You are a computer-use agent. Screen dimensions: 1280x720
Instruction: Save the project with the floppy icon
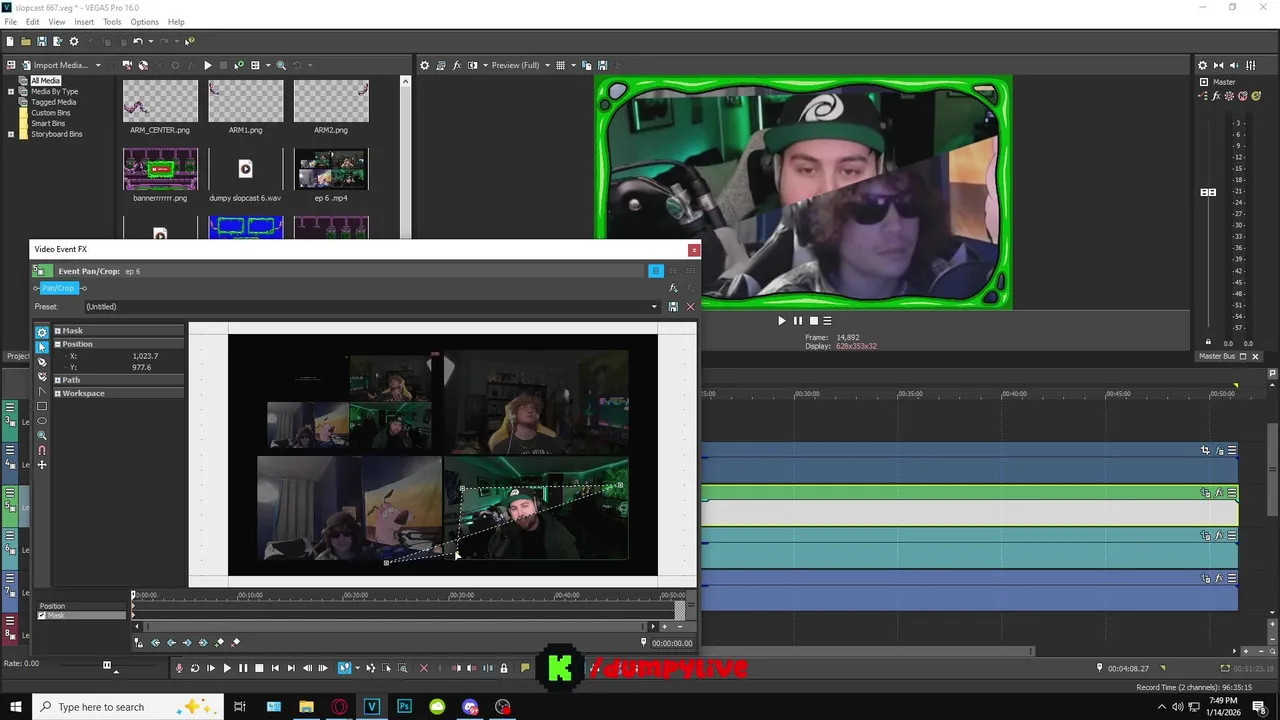point(42,41)
